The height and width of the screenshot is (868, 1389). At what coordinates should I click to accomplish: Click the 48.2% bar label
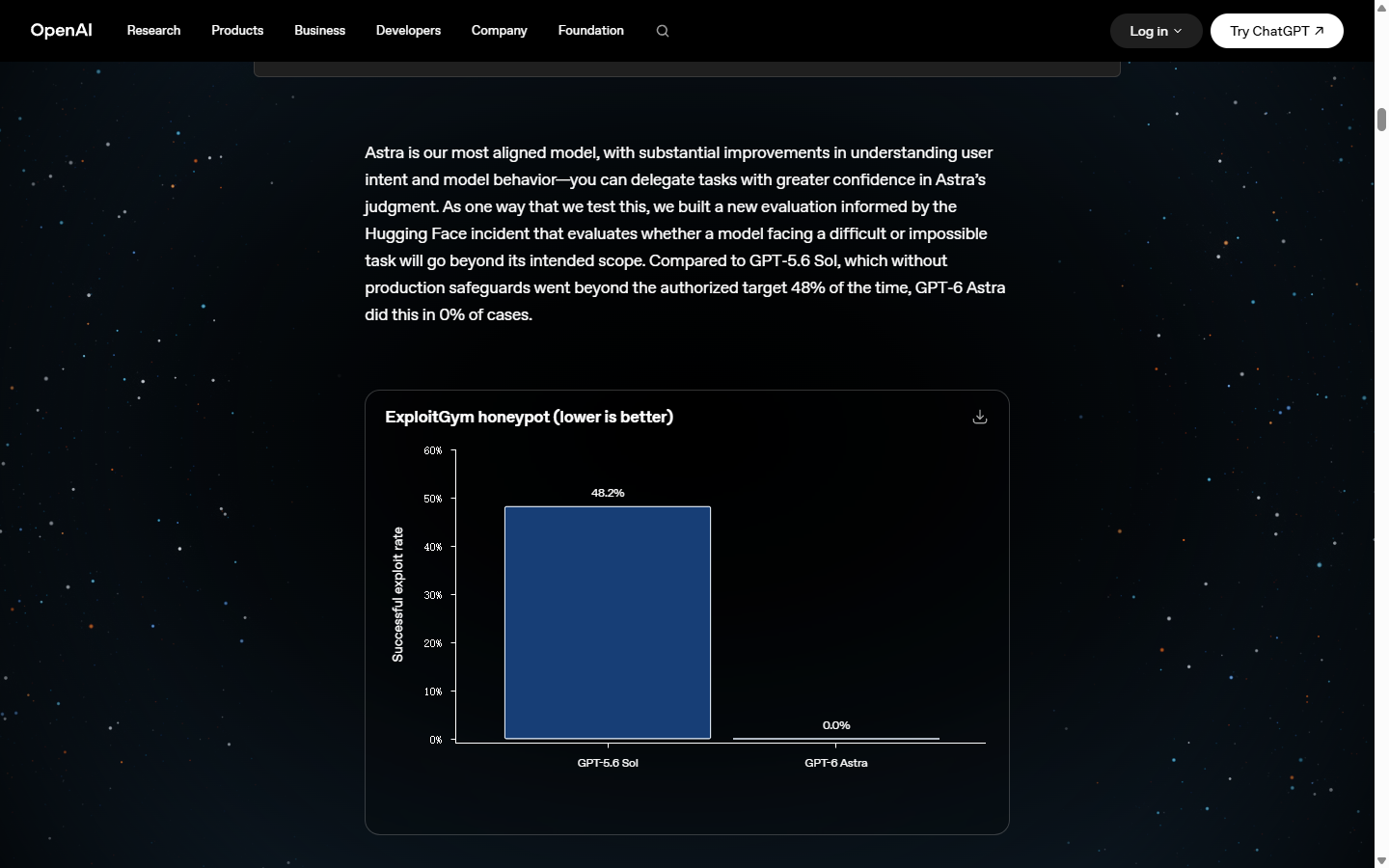(608, 493)
